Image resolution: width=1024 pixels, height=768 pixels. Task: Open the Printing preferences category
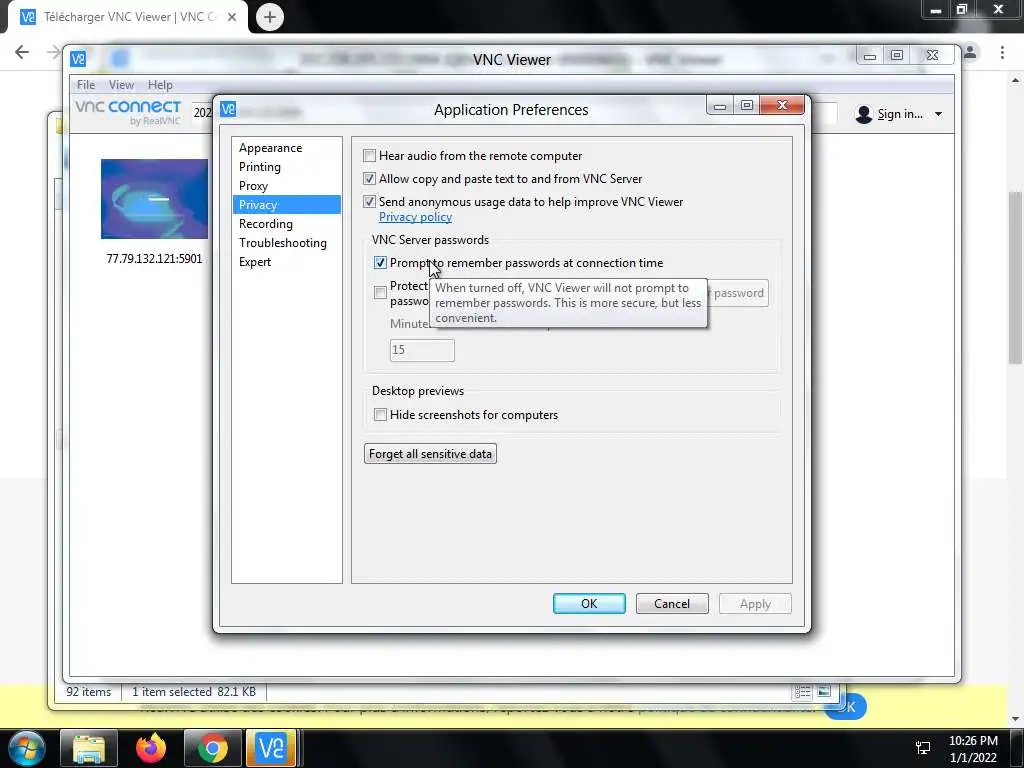coord(259,167)
